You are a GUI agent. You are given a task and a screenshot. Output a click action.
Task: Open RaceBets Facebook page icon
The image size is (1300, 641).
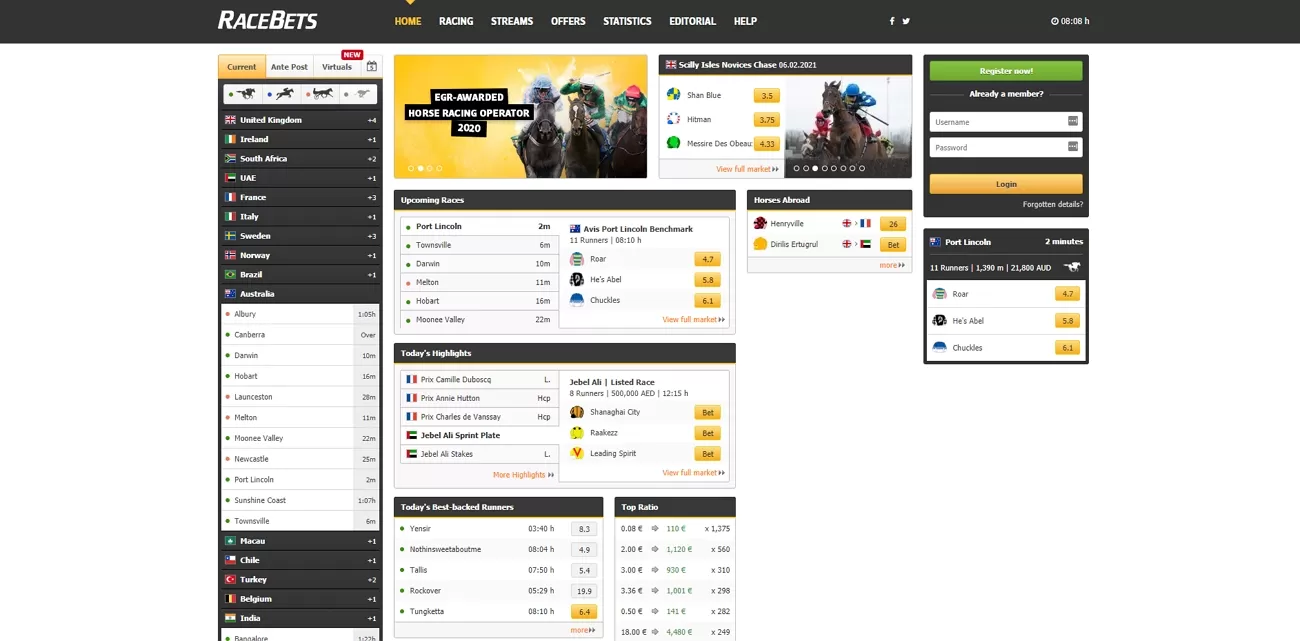click(892, 21)
